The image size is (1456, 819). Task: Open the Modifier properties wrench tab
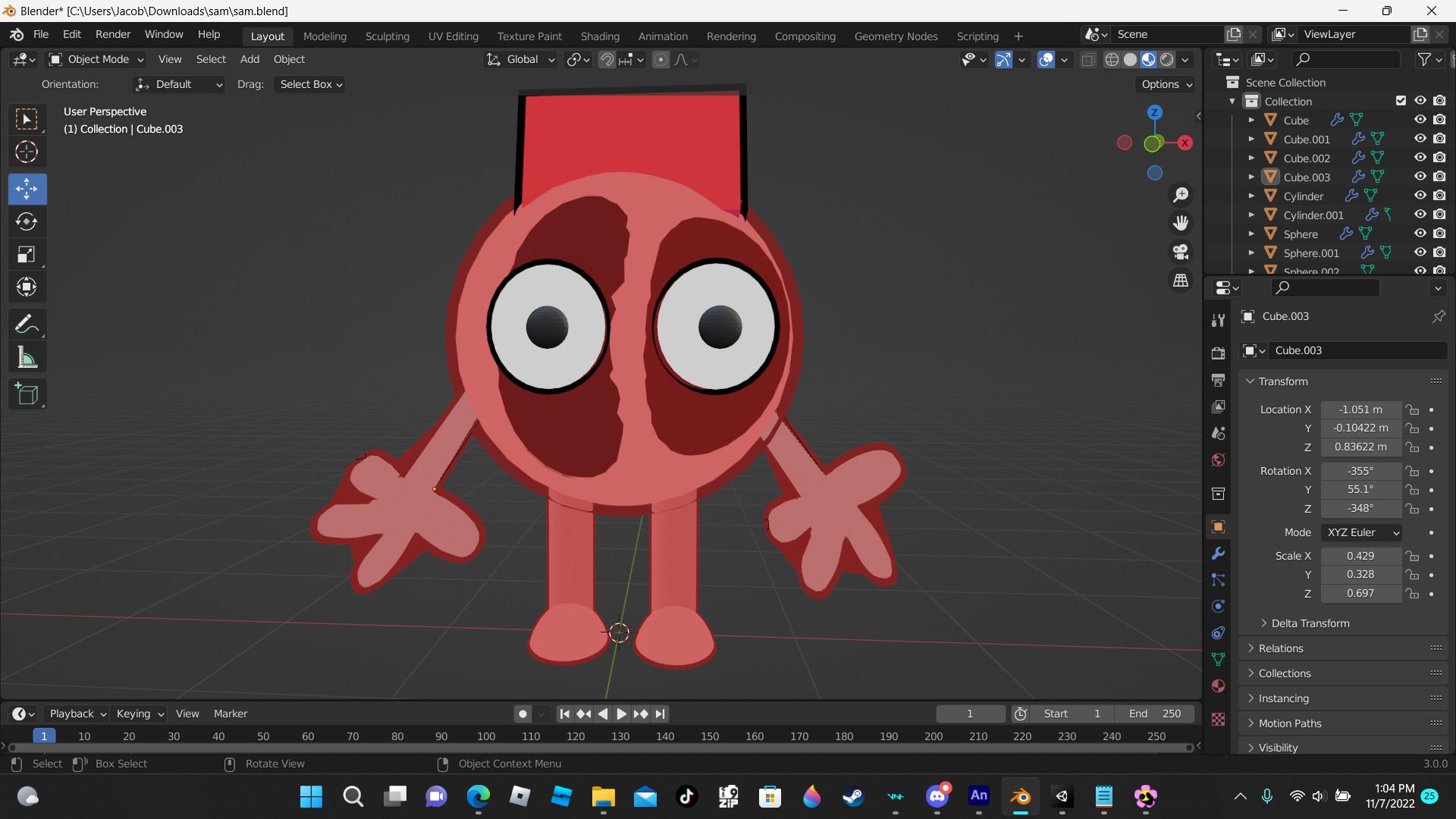(1218, 554)
